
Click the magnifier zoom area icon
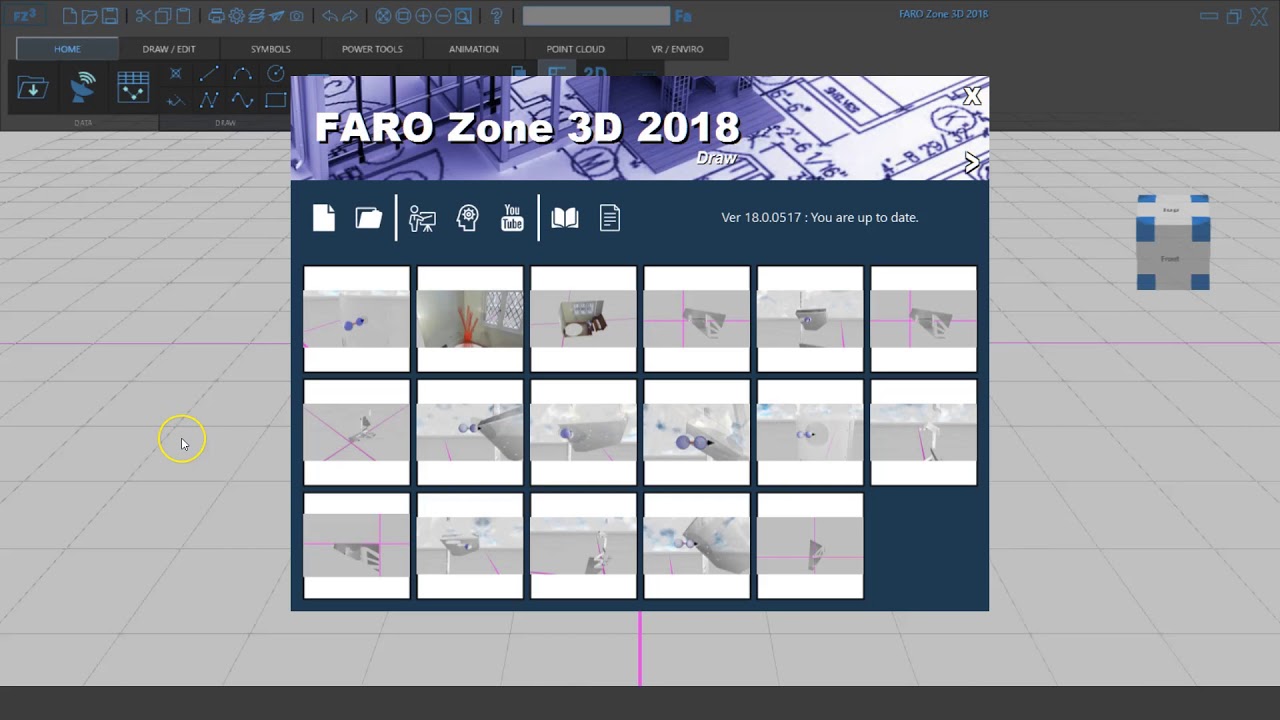[463, 16]
